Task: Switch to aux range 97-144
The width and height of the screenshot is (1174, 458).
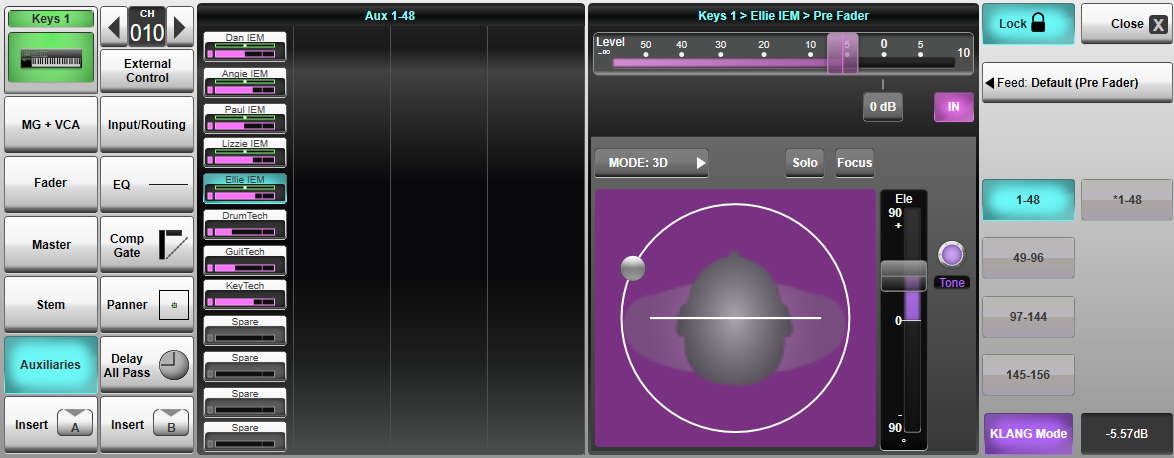Action: pyautogui.click(x=1028, y=316)
